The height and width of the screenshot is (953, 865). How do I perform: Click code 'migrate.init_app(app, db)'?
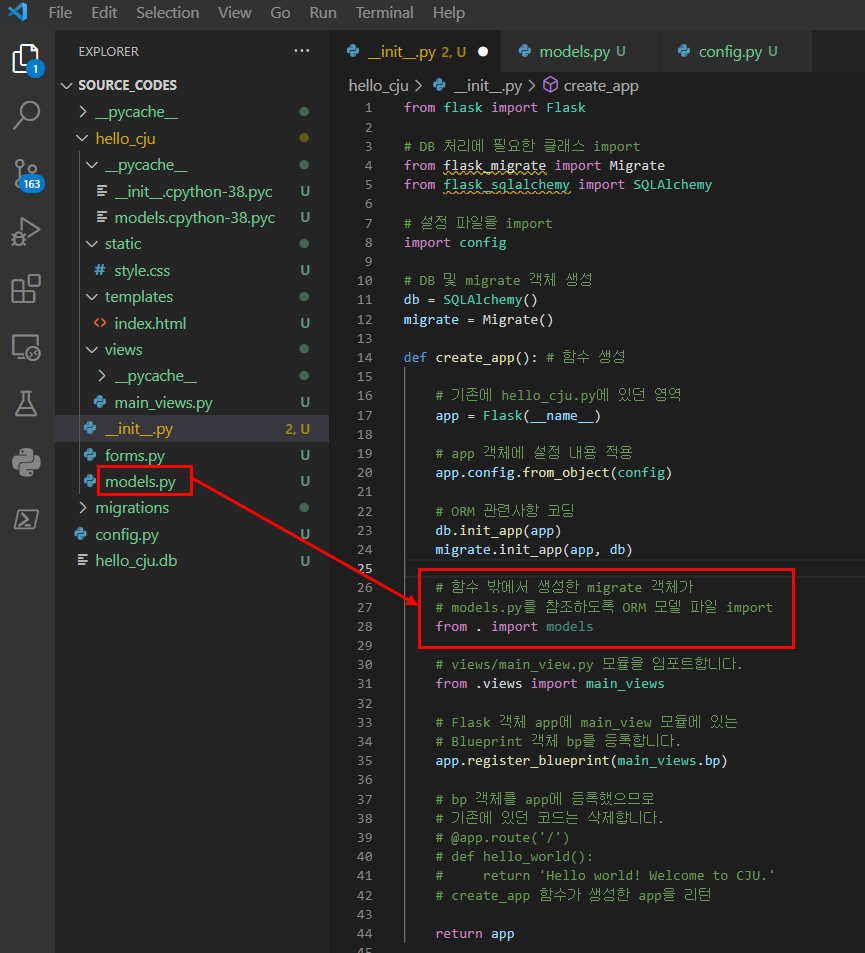tap(534, 549)
